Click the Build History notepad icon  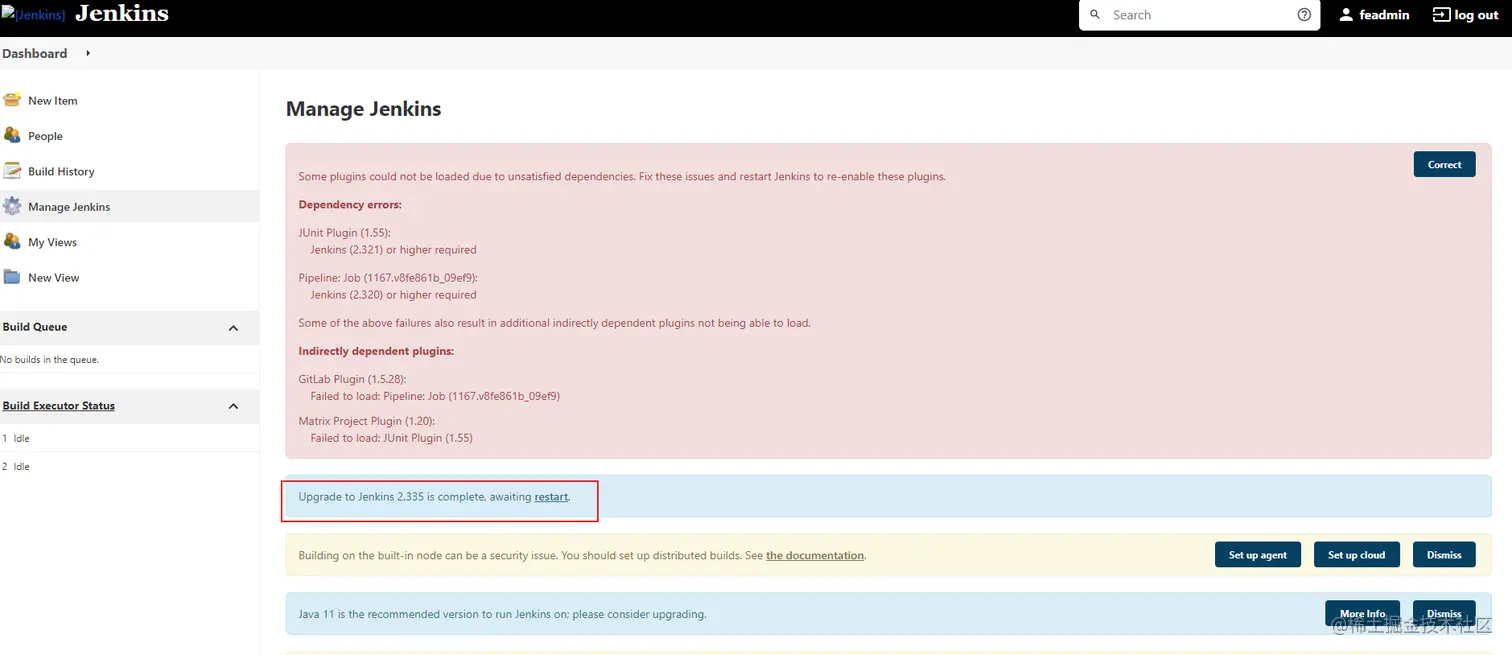point(12,171)
